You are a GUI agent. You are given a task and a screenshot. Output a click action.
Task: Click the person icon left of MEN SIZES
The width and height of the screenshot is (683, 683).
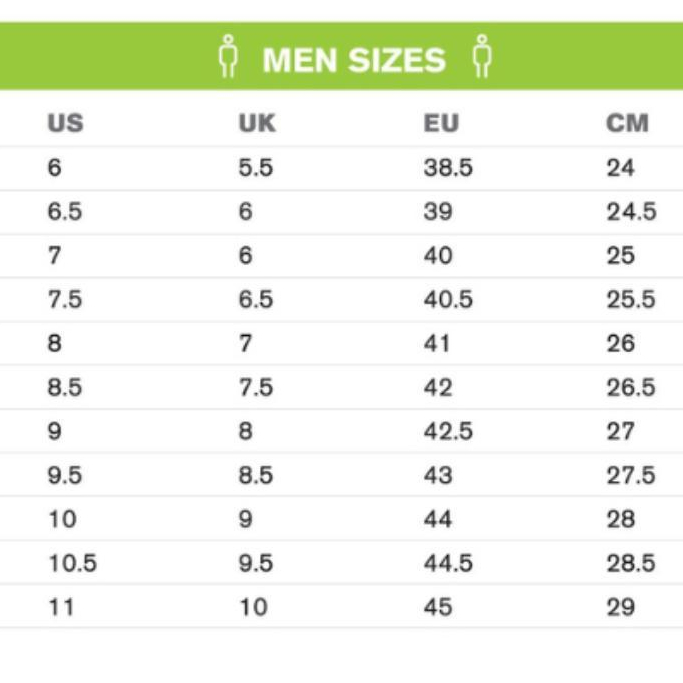tap(229, 57)
